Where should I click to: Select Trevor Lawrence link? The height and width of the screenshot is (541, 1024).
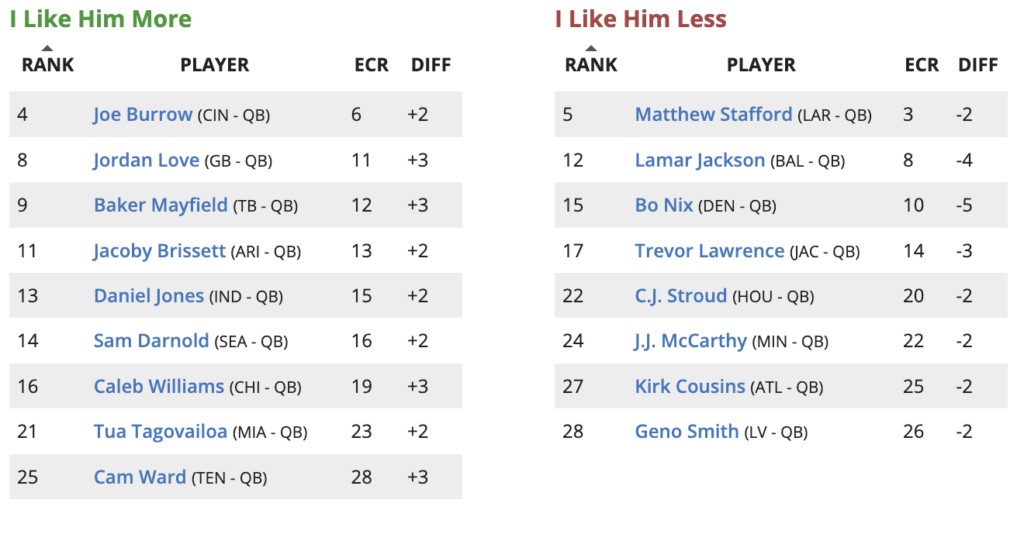point(709,251)
